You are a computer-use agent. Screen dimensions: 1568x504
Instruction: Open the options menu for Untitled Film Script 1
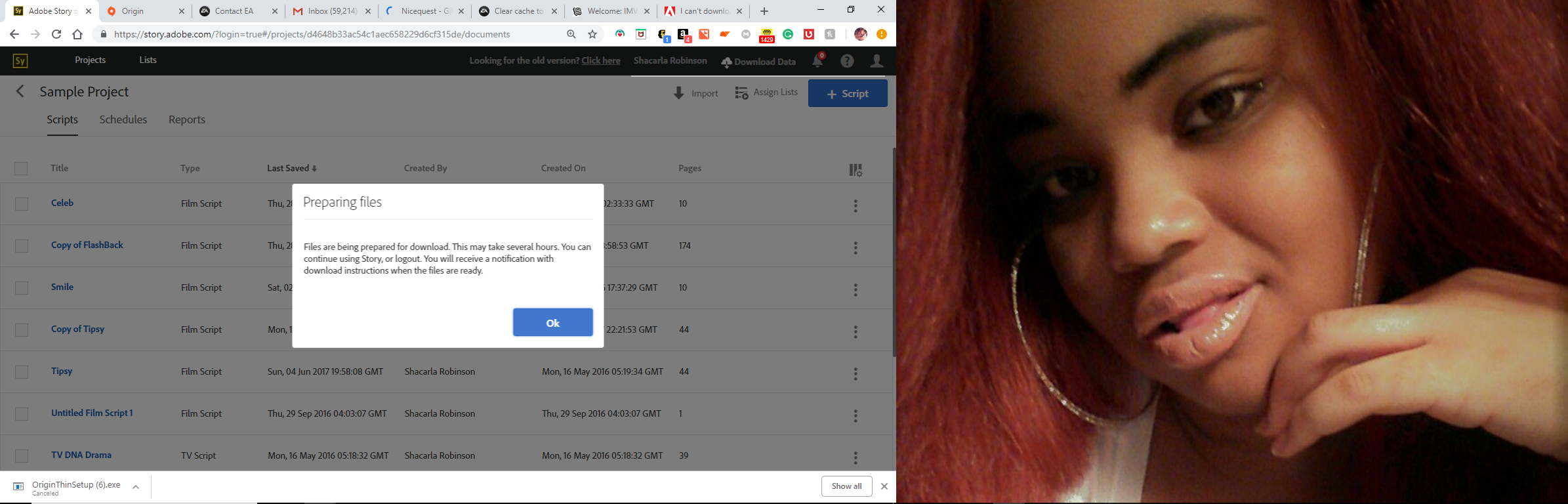tap(856, 415)
